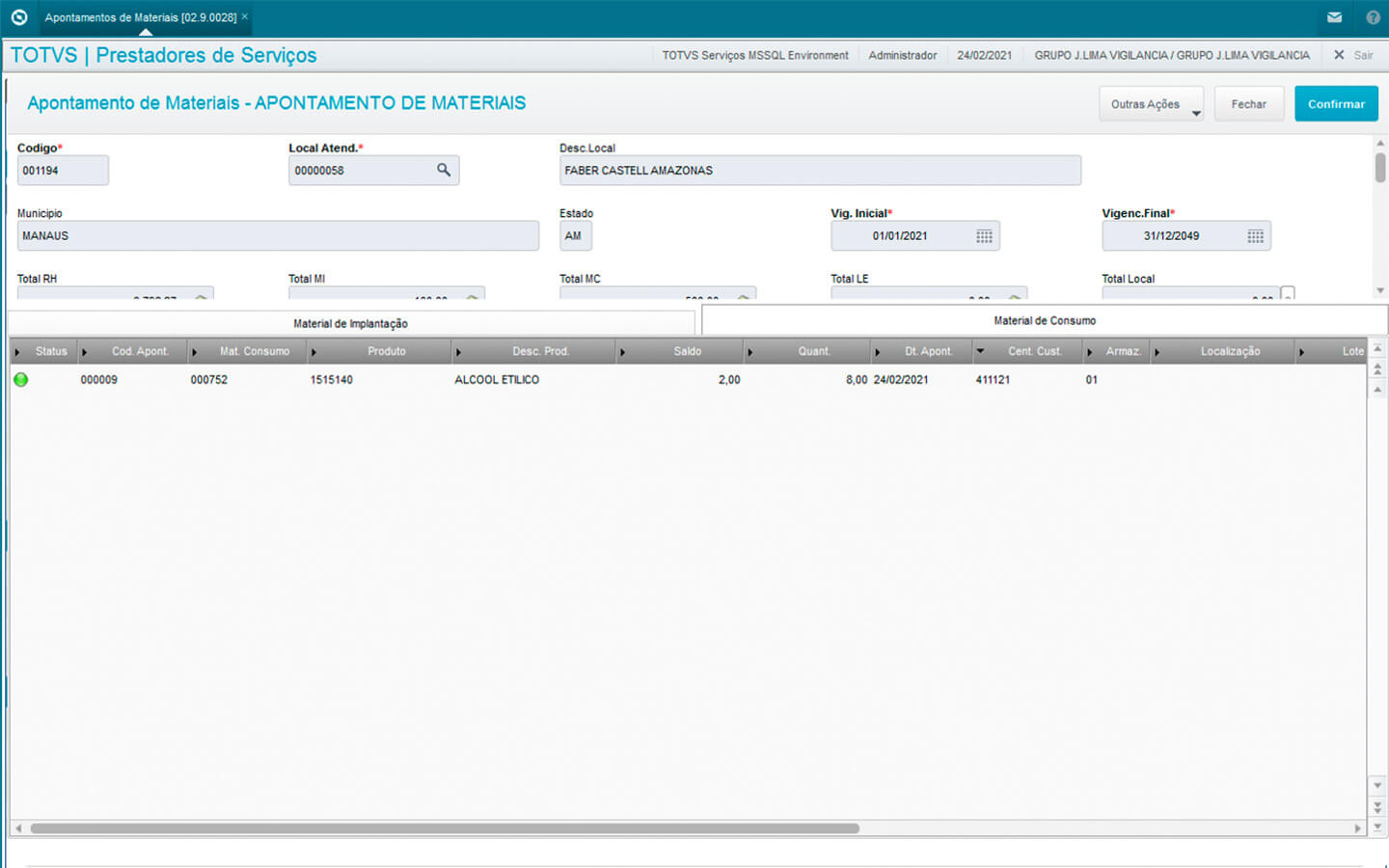The width and height of the screenshot is (1389, 868).
Task: Open the Vig. Inicial calendar picker
Action: [984, 236]
